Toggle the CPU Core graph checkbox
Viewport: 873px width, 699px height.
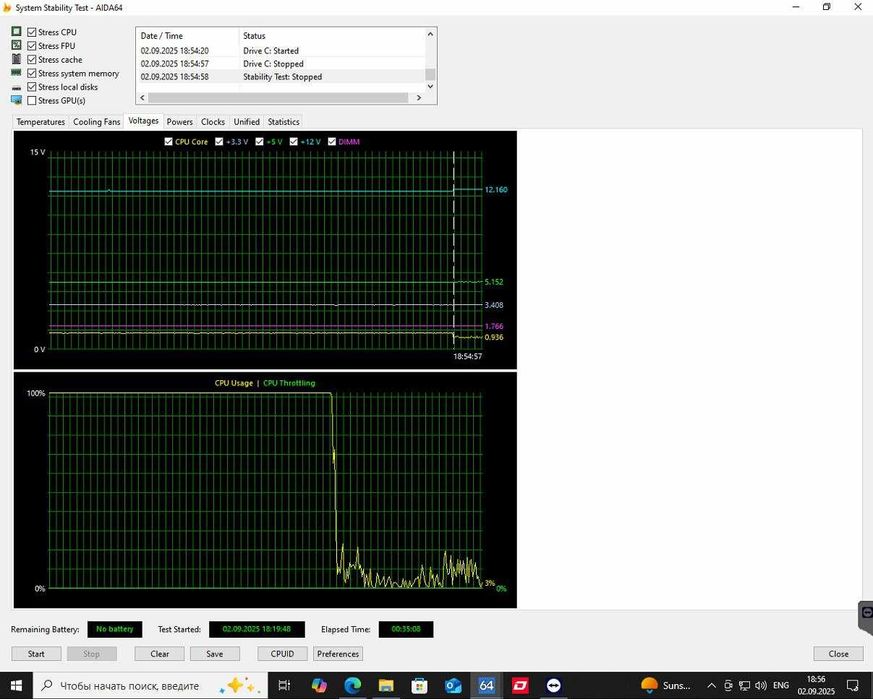(168, 141)
